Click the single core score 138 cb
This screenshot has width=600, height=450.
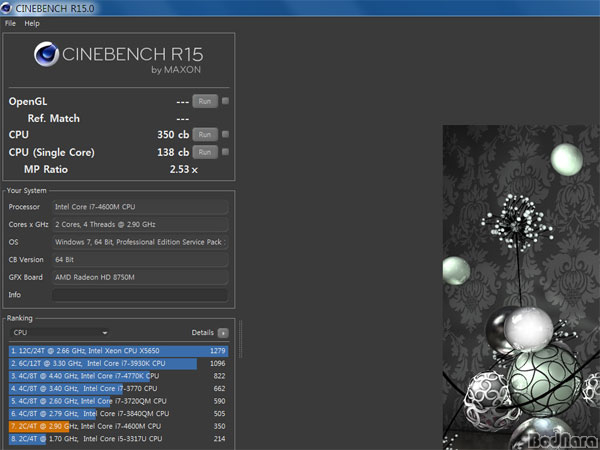coord(173,152)
